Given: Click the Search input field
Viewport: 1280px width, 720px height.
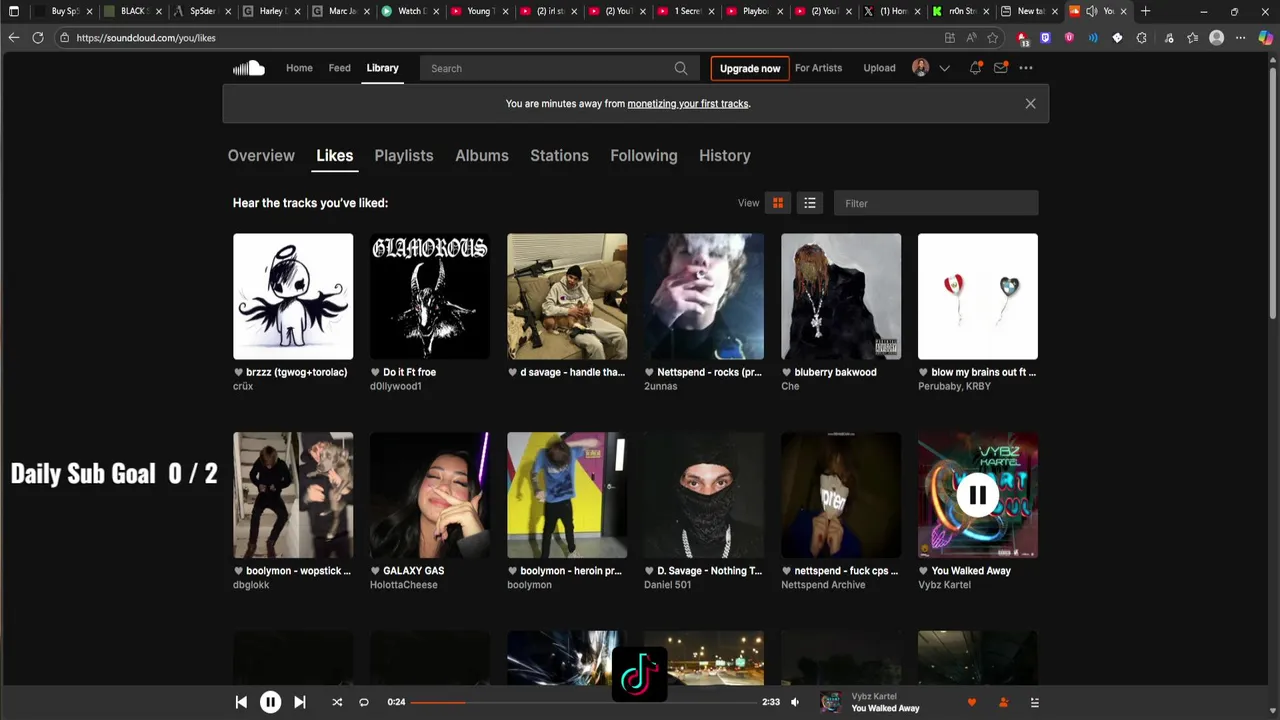Looking at the screenshot, I should coord(548,68).
